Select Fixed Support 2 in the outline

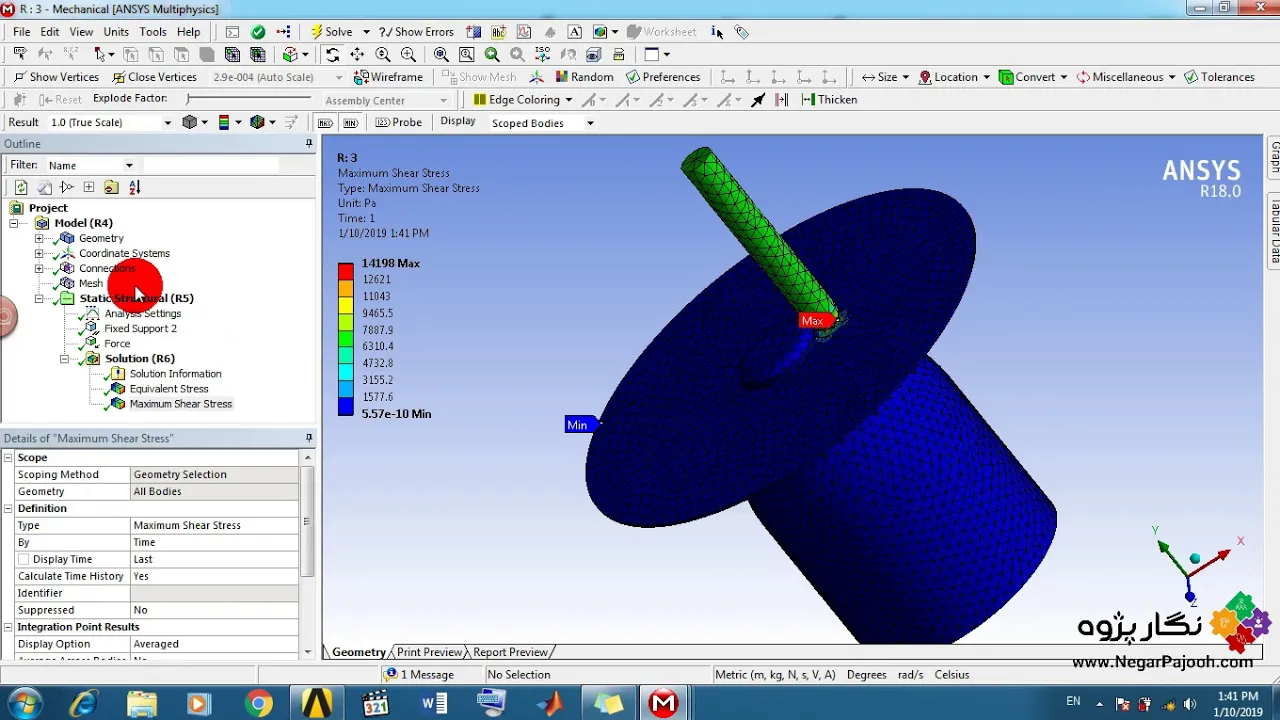coord(140,328)
